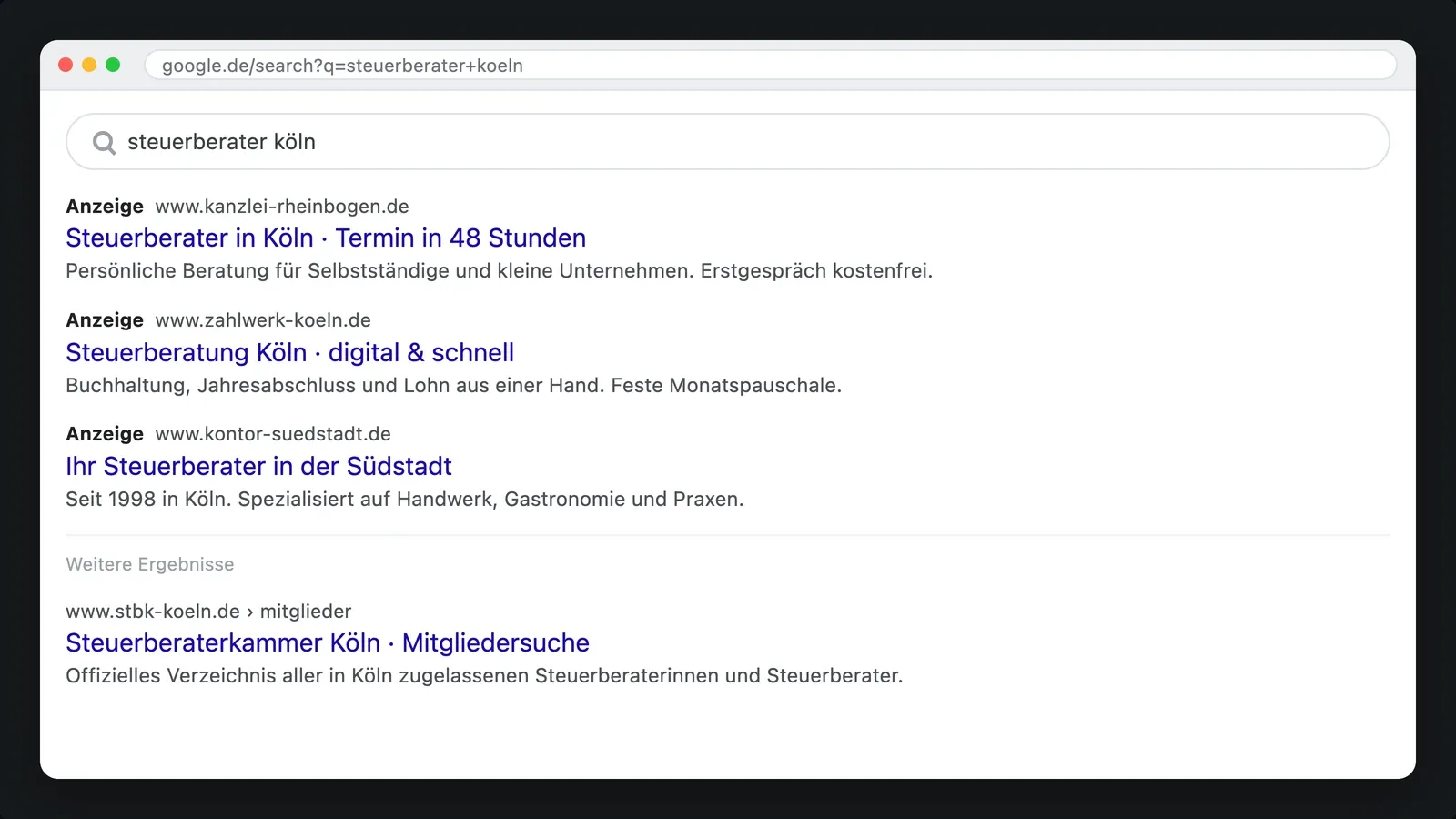Click the snippet starting 'Buchhaltung, Jahresabschluss und Lohn'
This screenshot has width=1456, height=819.
tap(453, 386)
